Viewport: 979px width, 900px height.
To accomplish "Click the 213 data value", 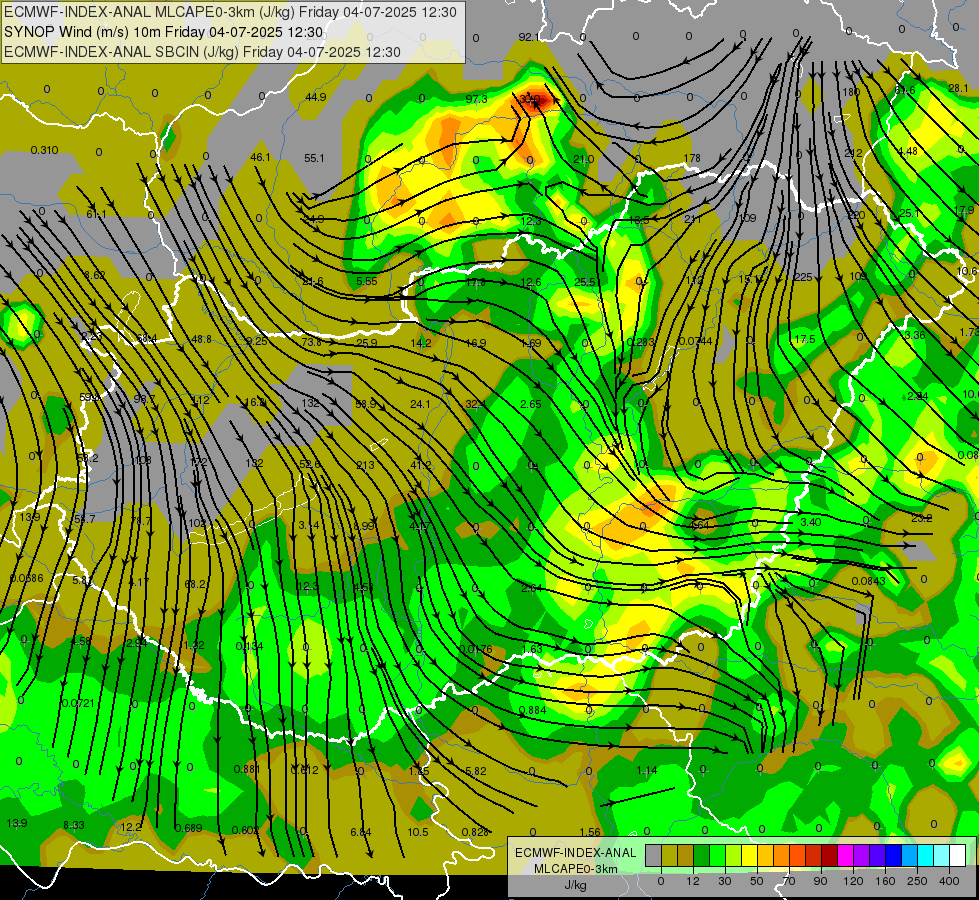I will pyautogui.click(x=365, y=465).
